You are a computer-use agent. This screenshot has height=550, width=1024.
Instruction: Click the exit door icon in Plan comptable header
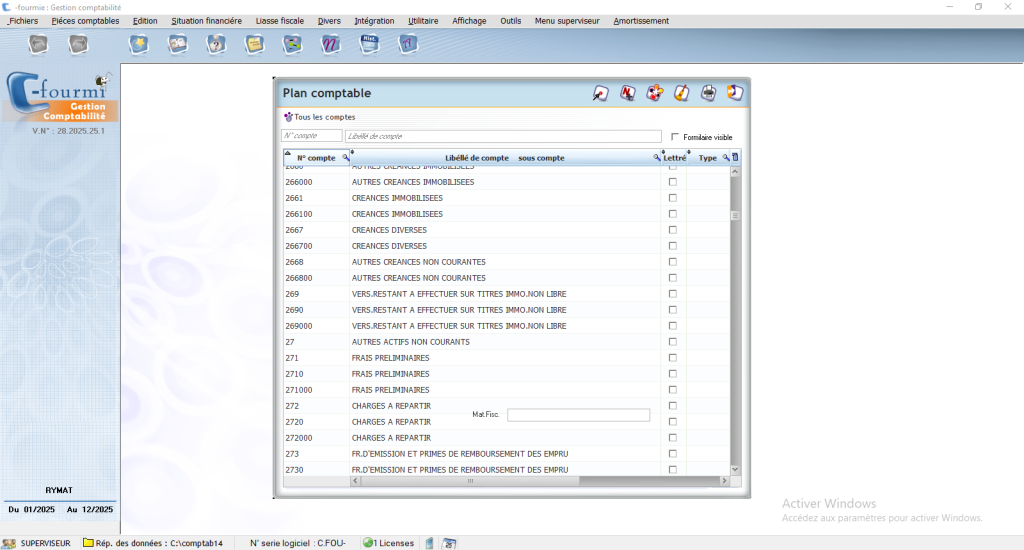pyautogui.click(x=735, y=93)
